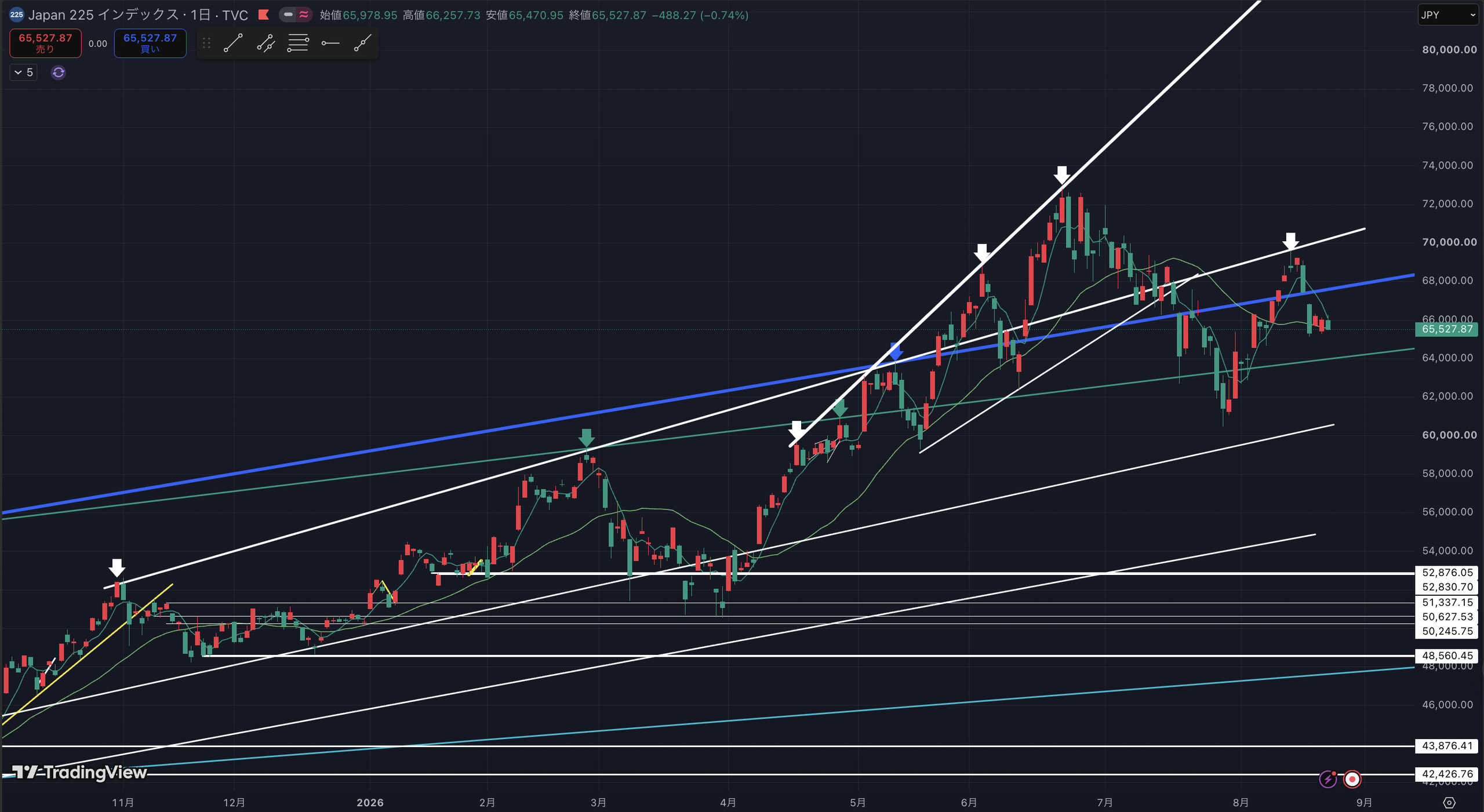Select the parallel channel drawing tool

click(265, 43)
